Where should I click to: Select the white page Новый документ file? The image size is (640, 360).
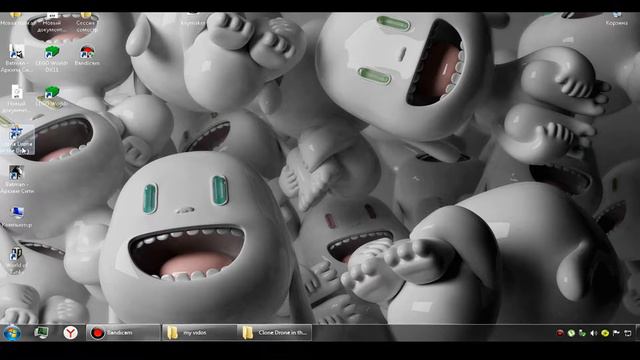(x=17, y=98)
